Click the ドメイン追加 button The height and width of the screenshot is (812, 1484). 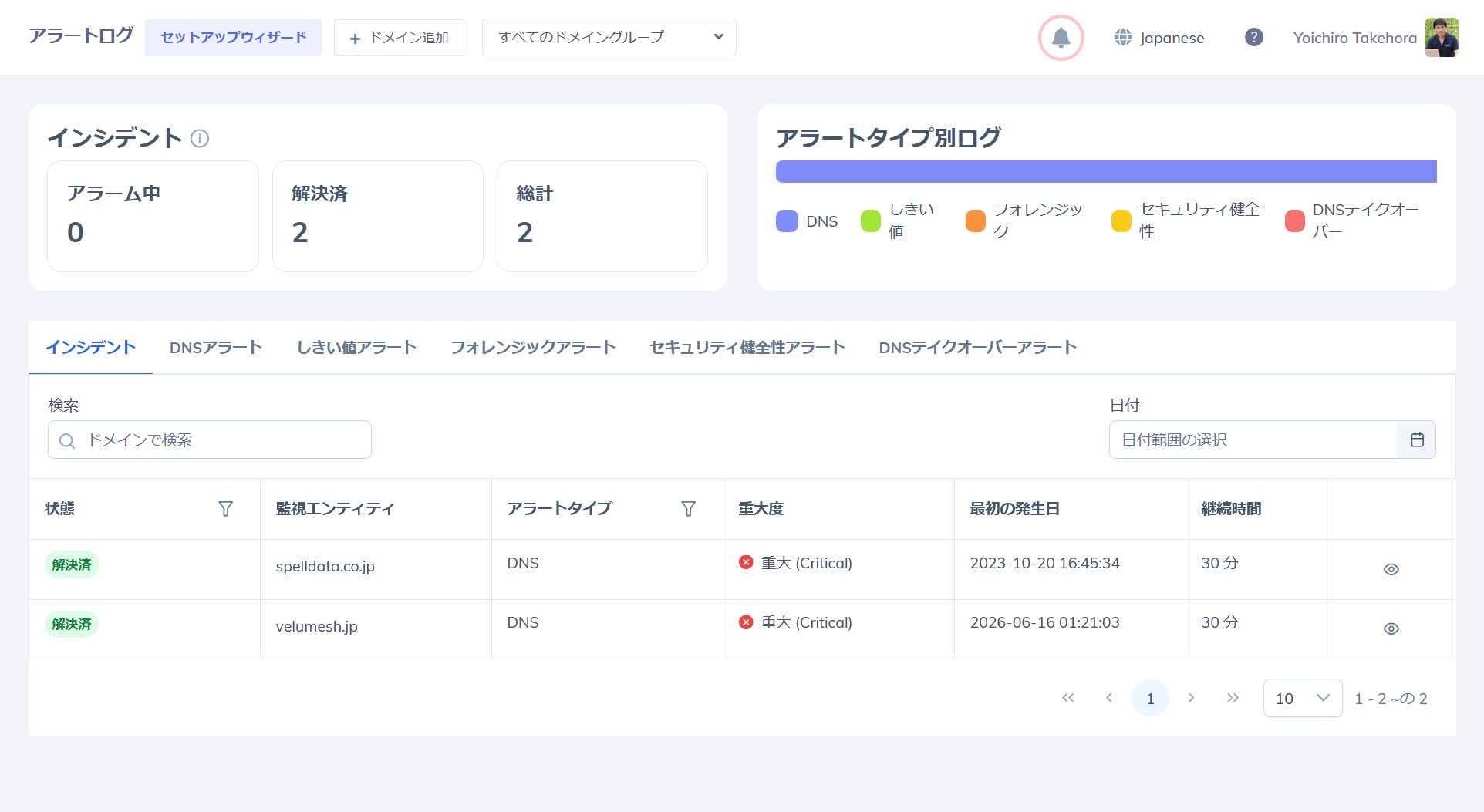(399, 37)
